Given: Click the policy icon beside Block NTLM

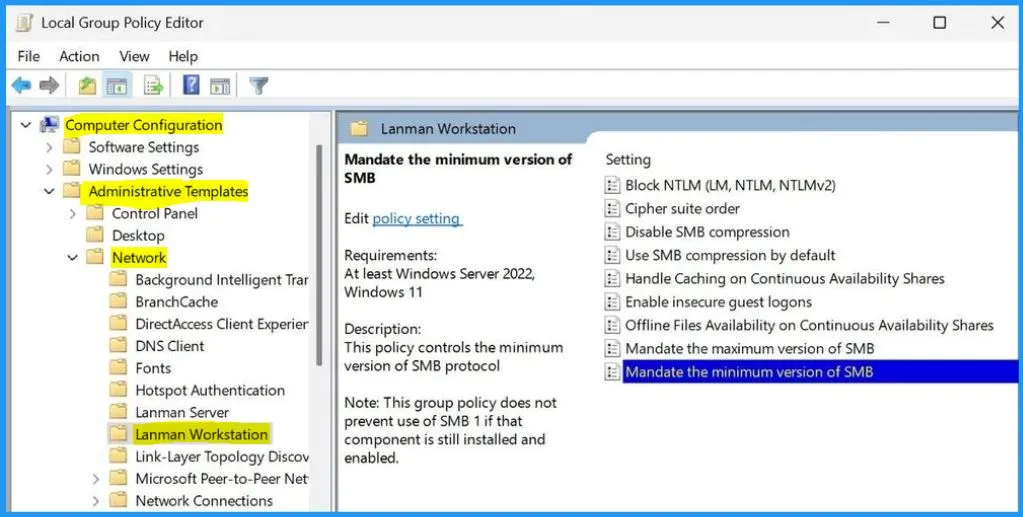Looking at the screenshot, I should (x=612, y=185).
